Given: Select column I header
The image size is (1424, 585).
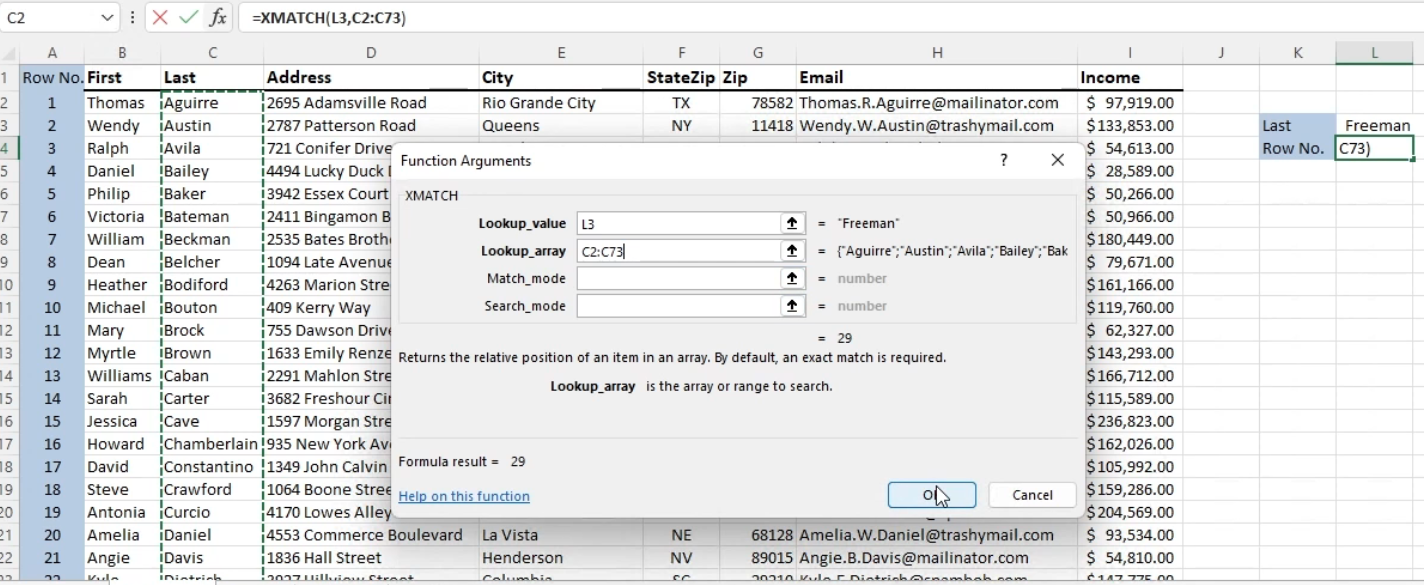Looking at the screenshot, I should point(1130,53).
